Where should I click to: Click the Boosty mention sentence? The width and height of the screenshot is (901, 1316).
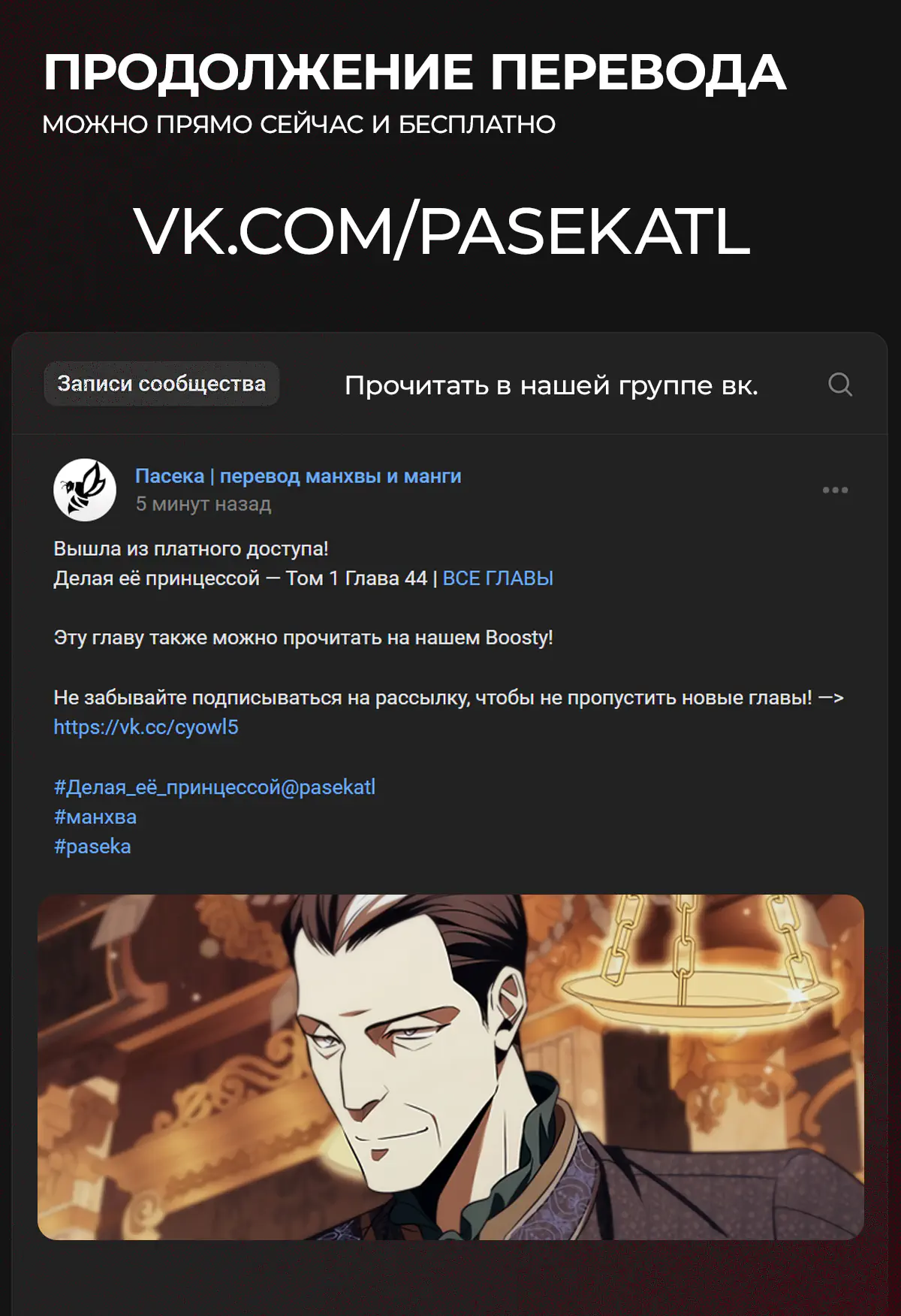303,638
